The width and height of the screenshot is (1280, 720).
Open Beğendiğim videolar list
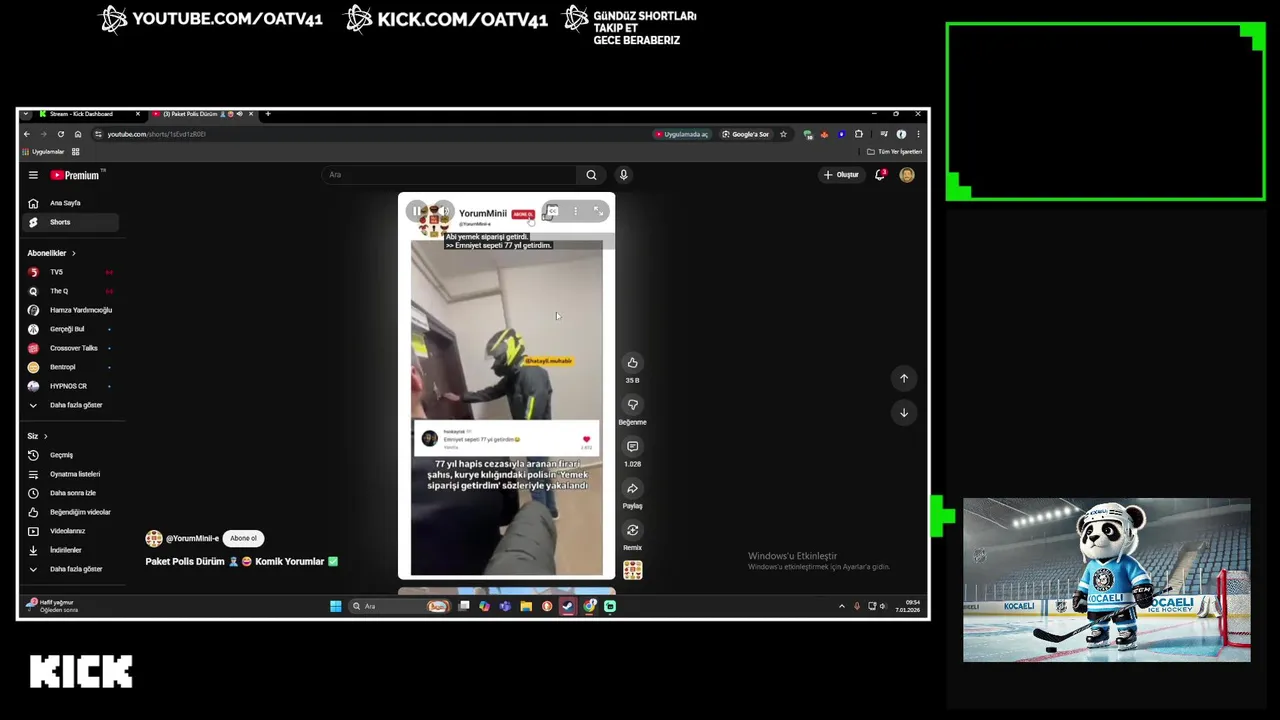[x=71, y=512]
